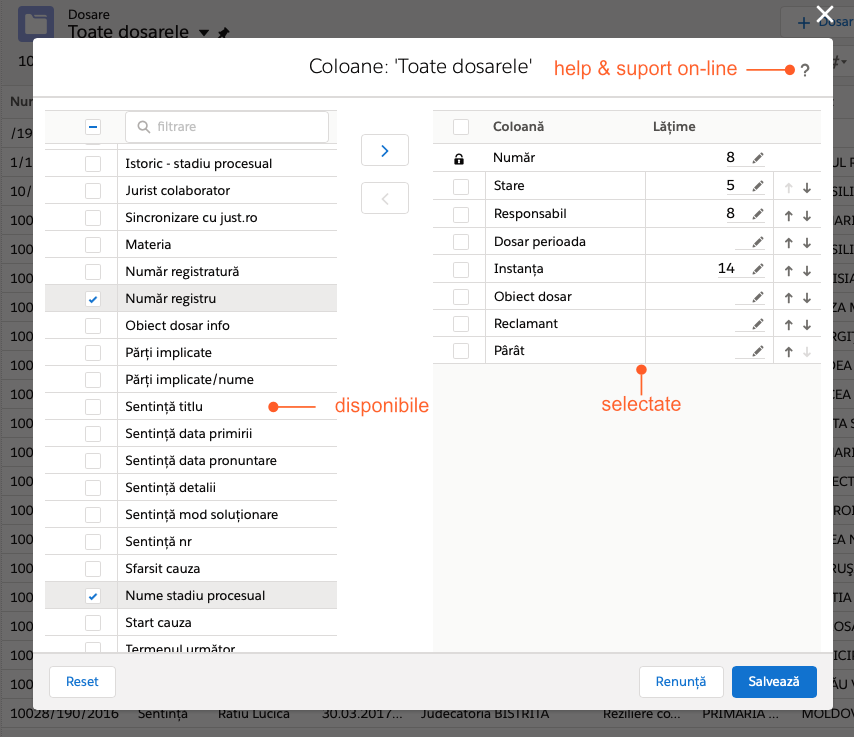This screenshot has height=737, width=854.
Task: Move Obiect dosar column down
Action: (807, 297)
